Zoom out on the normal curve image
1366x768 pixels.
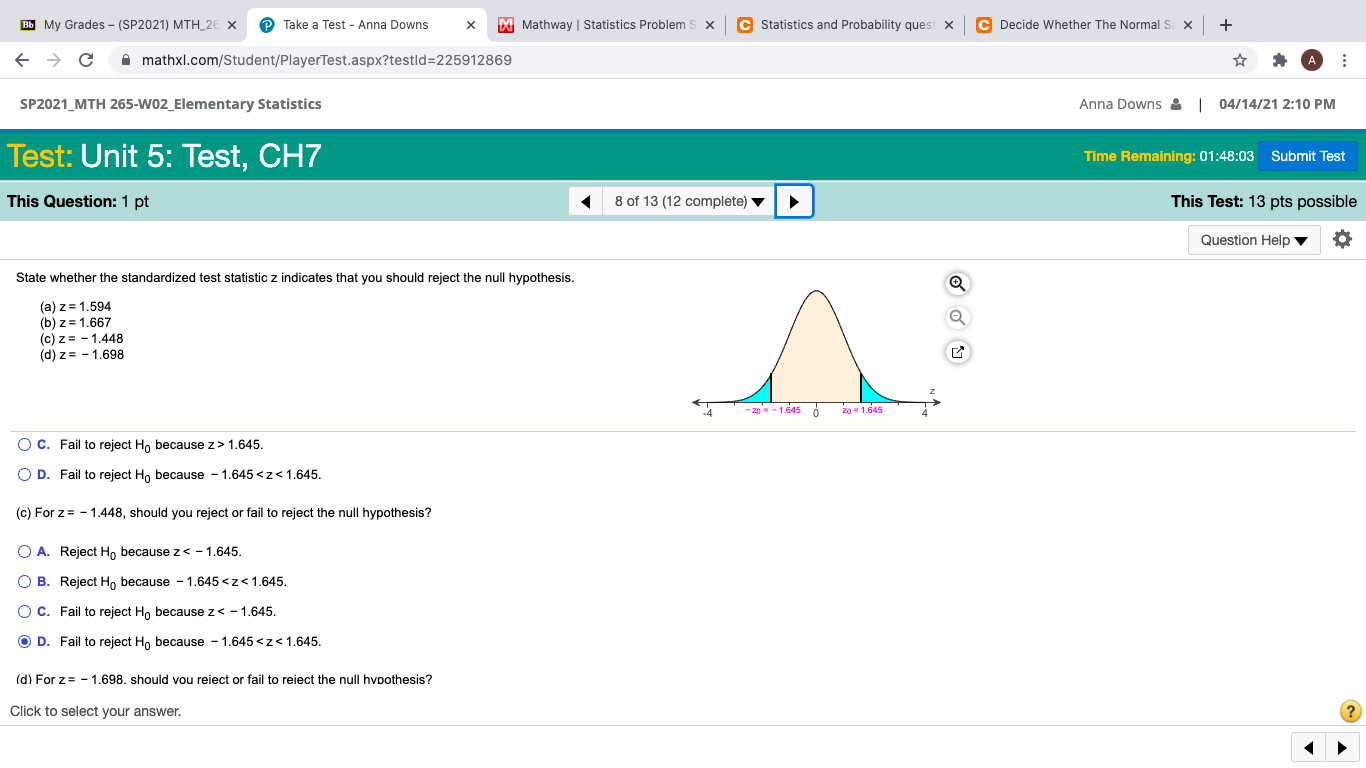(x=957, y=317)
